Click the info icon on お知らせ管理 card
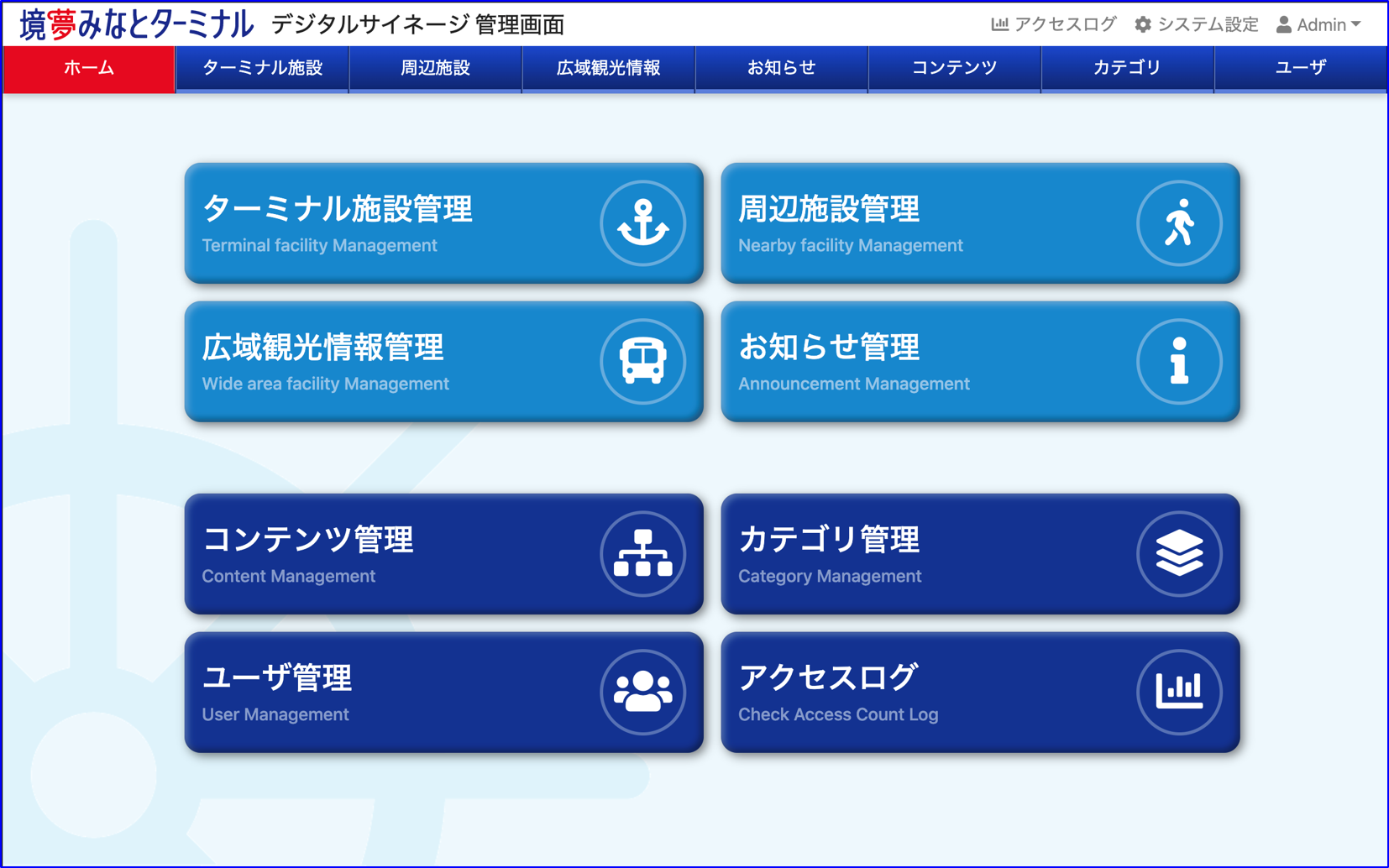Screen dimensions: 1389x868 pyautogui.click(x=1179, y=362)
